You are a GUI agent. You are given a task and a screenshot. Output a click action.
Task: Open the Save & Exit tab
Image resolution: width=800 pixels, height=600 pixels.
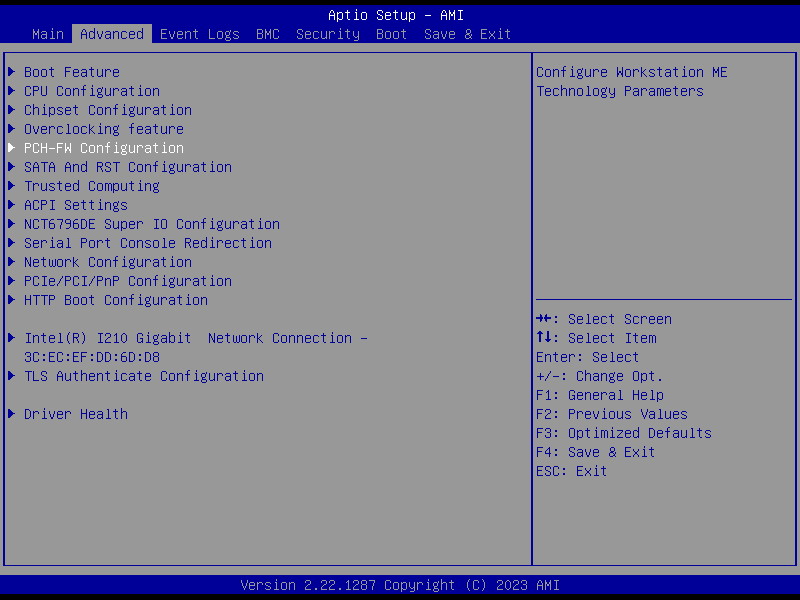pos(467,34)
